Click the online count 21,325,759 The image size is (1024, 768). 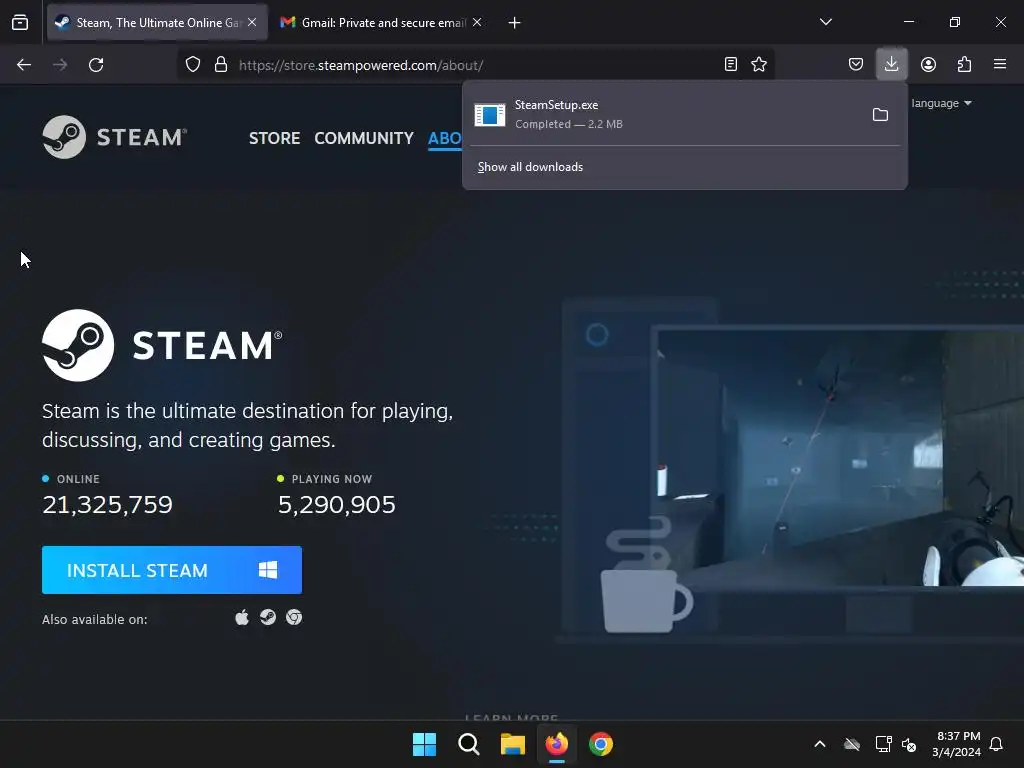[x=107, y=505]
